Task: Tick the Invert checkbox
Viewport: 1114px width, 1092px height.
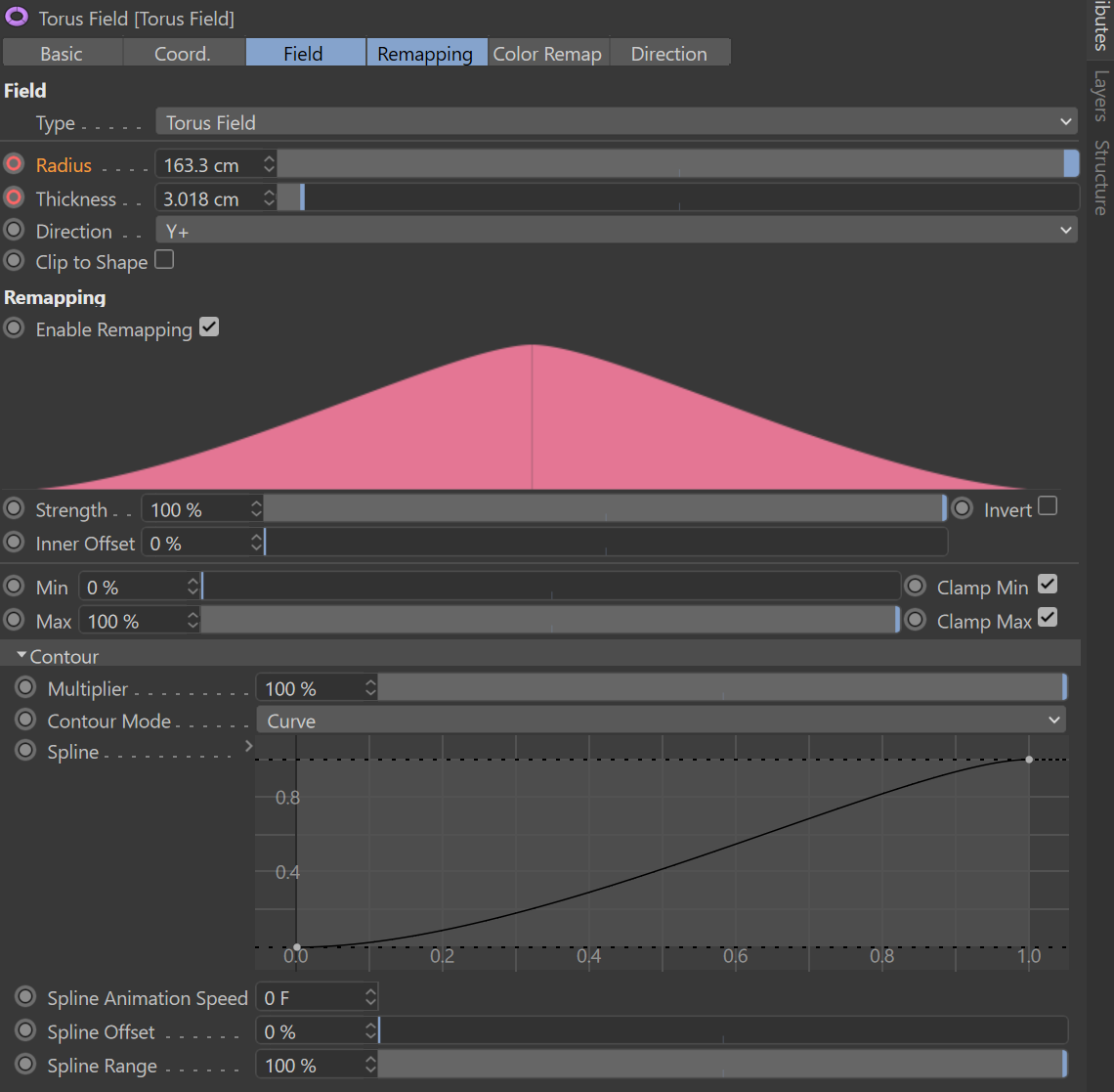Action: (x=1048, y=506)
